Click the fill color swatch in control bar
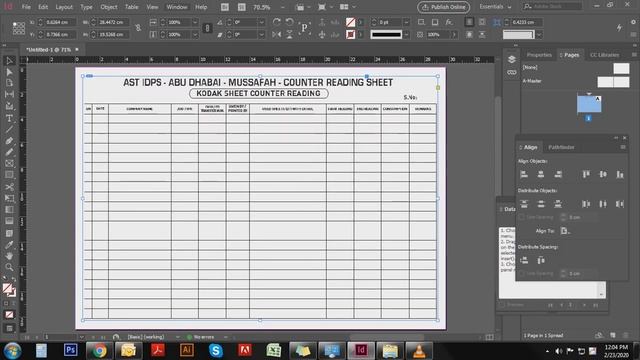 coord(350,22)
